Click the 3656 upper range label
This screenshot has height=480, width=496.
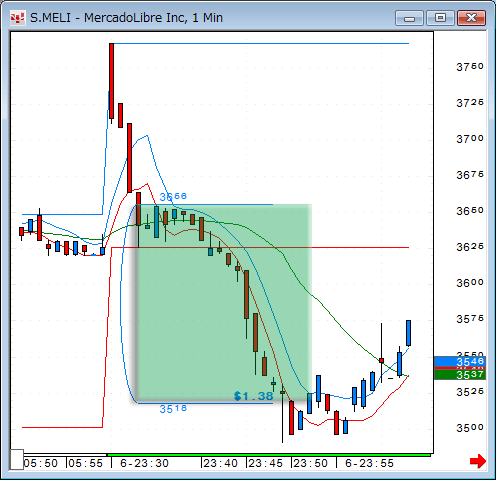(x=173, y=197)
